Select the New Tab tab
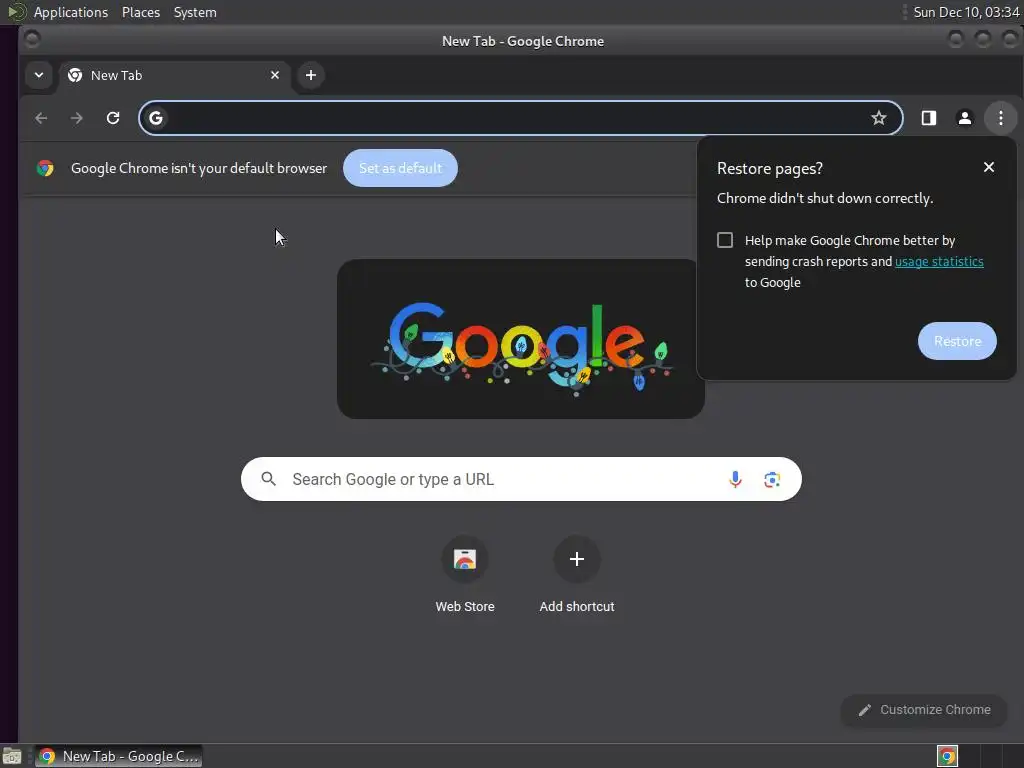The width and height of the screenshot is (1024, 768). [174, 76]
